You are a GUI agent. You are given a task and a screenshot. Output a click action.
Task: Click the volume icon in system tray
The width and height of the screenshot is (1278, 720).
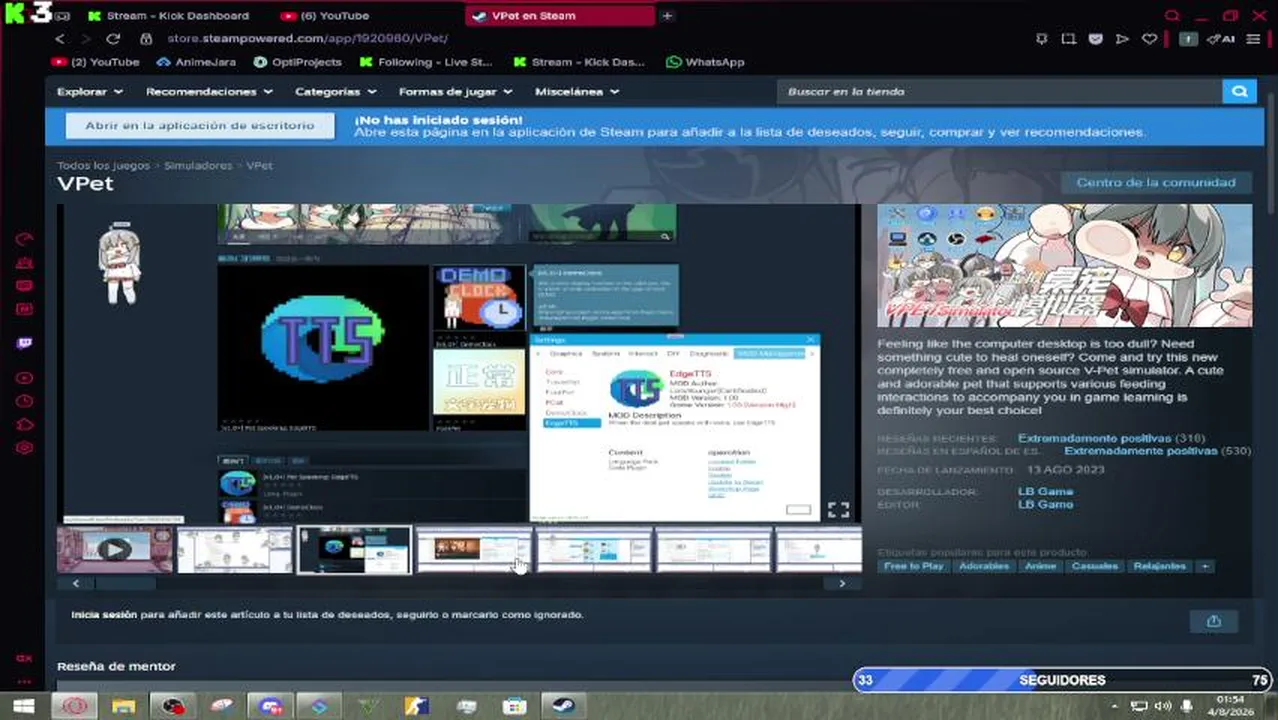tap(1163, 706)
